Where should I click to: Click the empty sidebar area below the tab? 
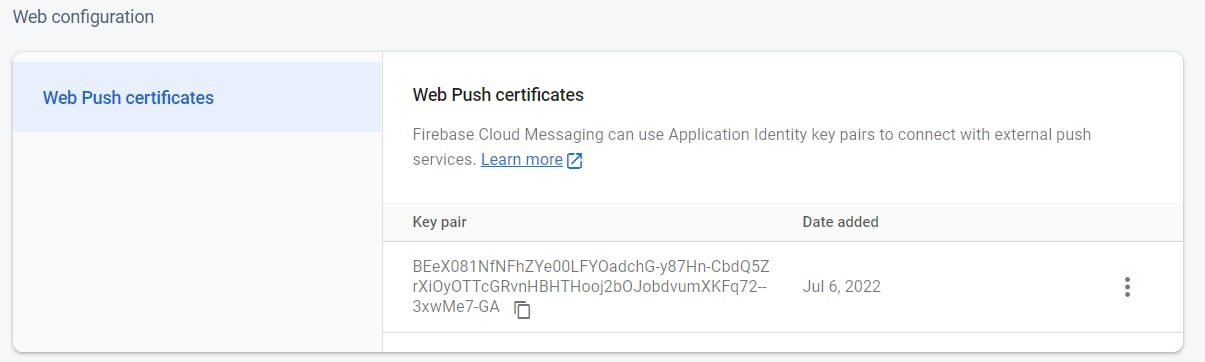pyautogui.click(x=197, y=241)
